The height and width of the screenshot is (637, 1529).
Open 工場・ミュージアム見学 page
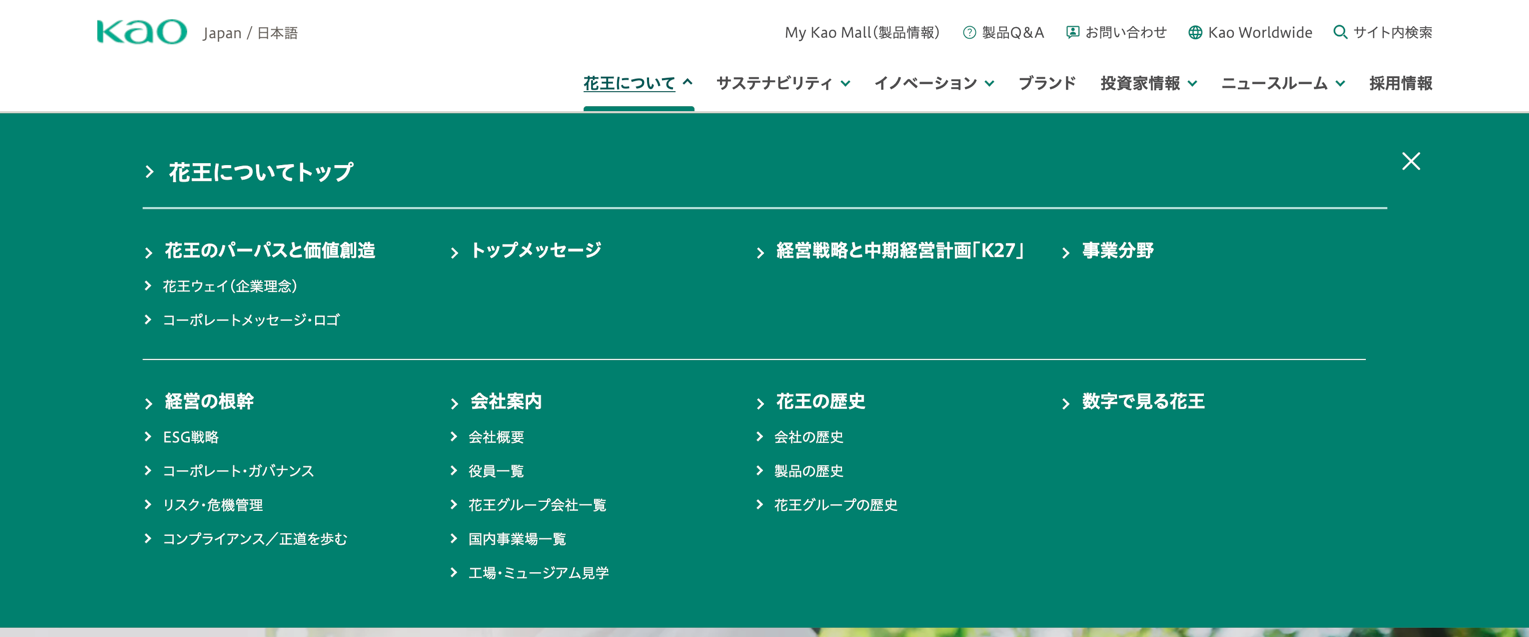[538, 573]
